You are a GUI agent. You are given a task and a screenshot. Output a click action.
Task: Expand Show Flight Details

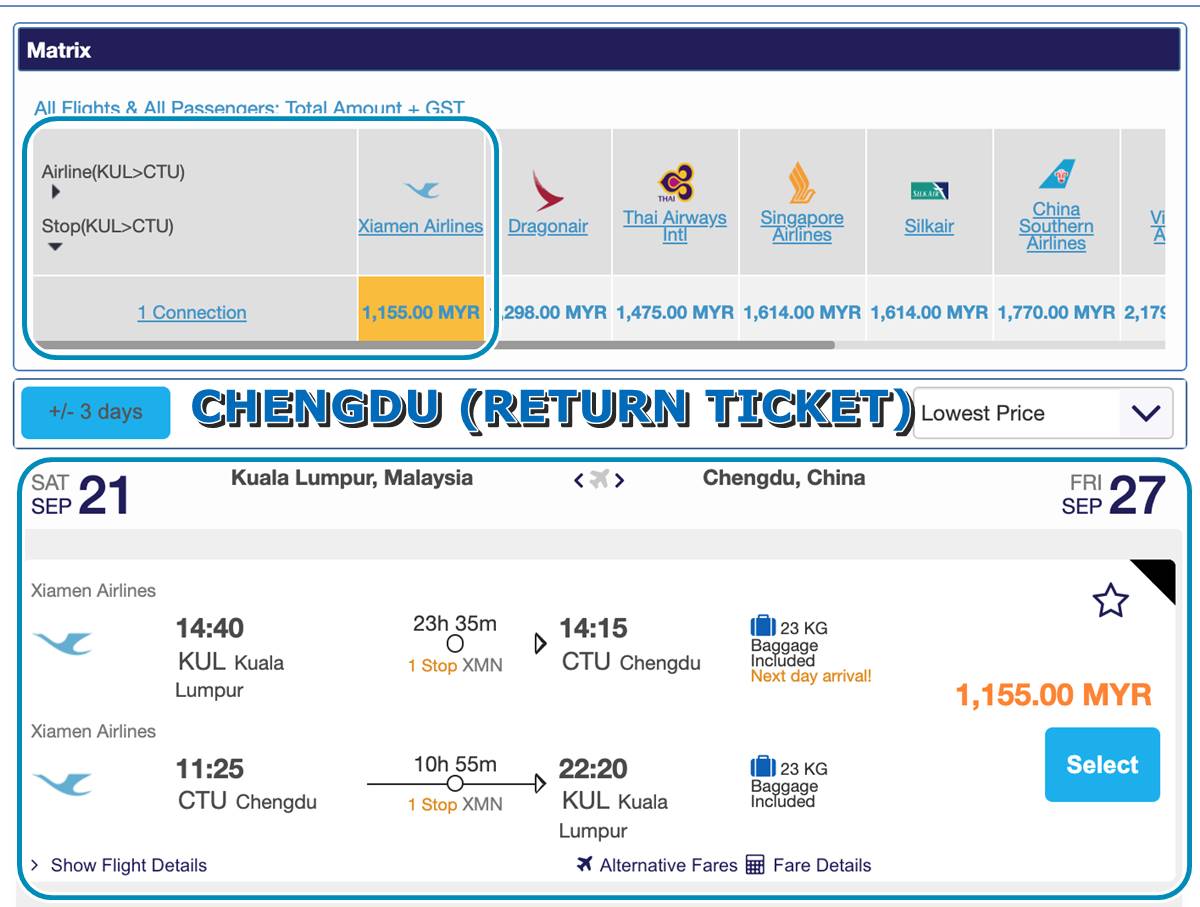coord(118,865)
